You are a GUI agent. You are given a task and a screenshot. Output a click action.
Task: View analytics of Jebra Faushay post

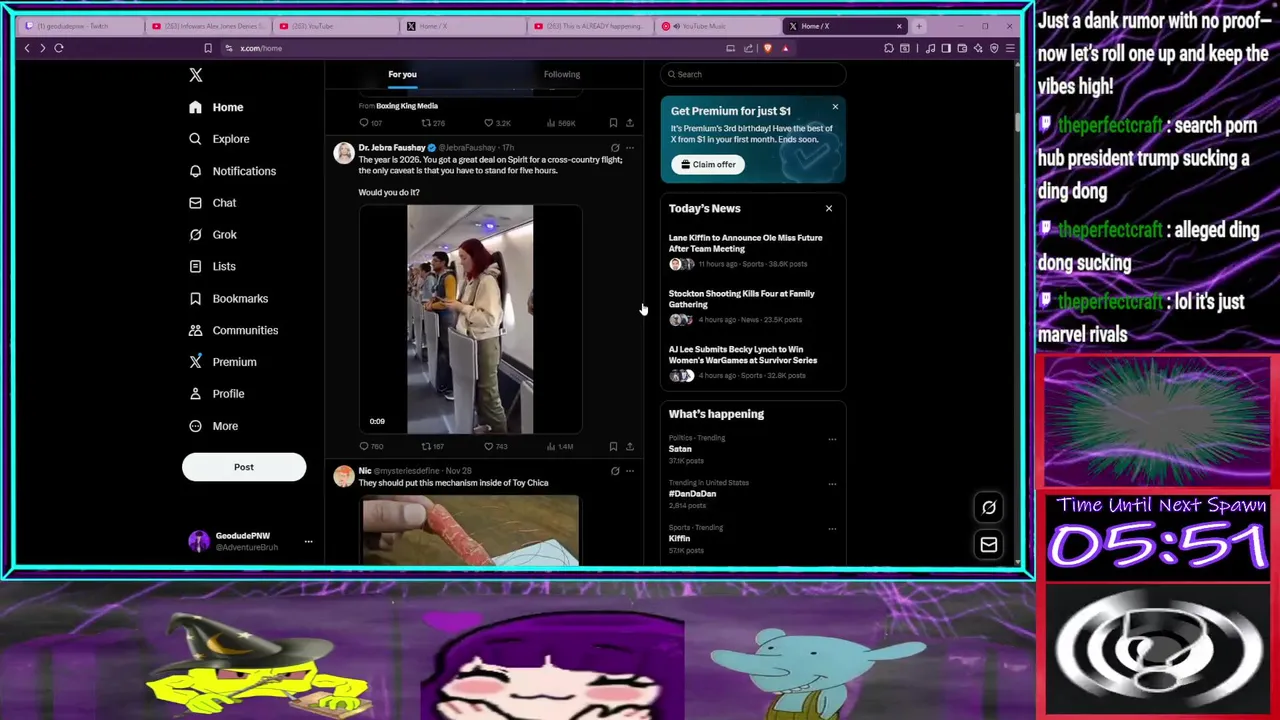pyautogui.click(x=560, y=446)
